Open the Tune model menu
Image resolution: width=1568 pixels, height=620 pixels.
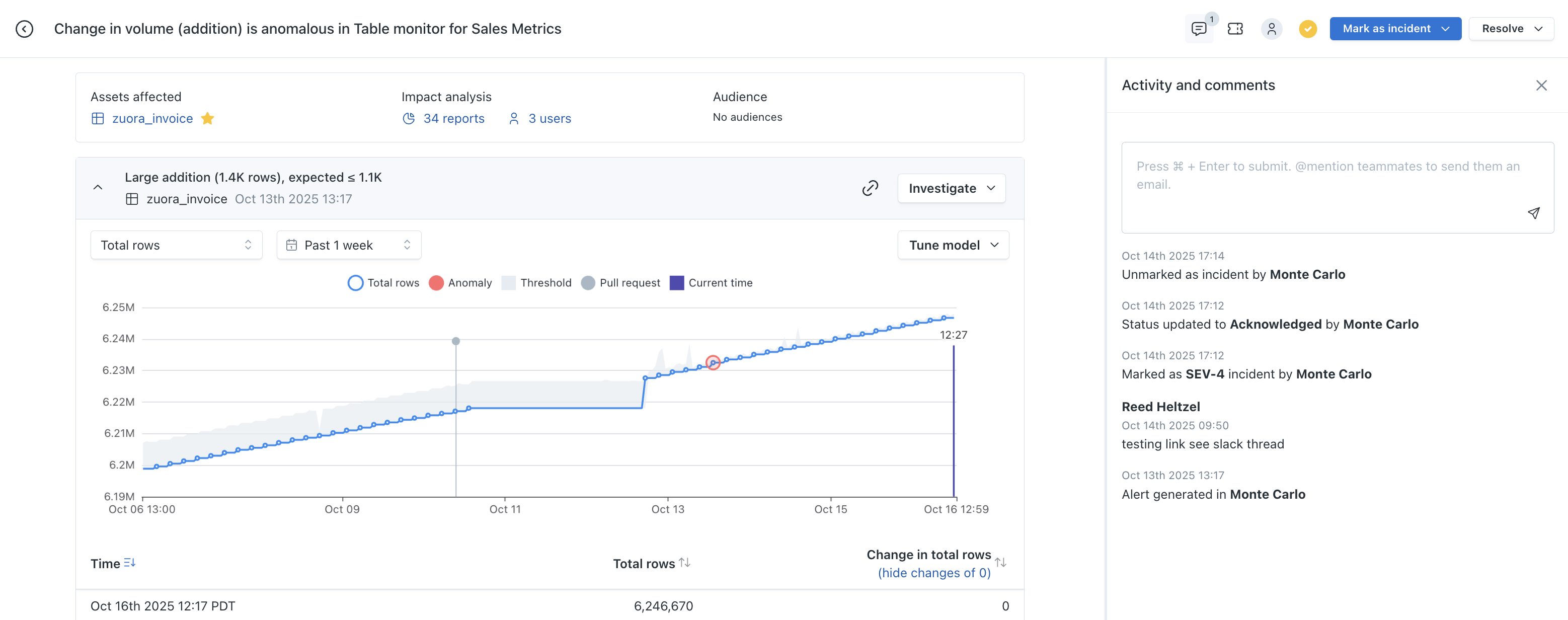[953, 245]
